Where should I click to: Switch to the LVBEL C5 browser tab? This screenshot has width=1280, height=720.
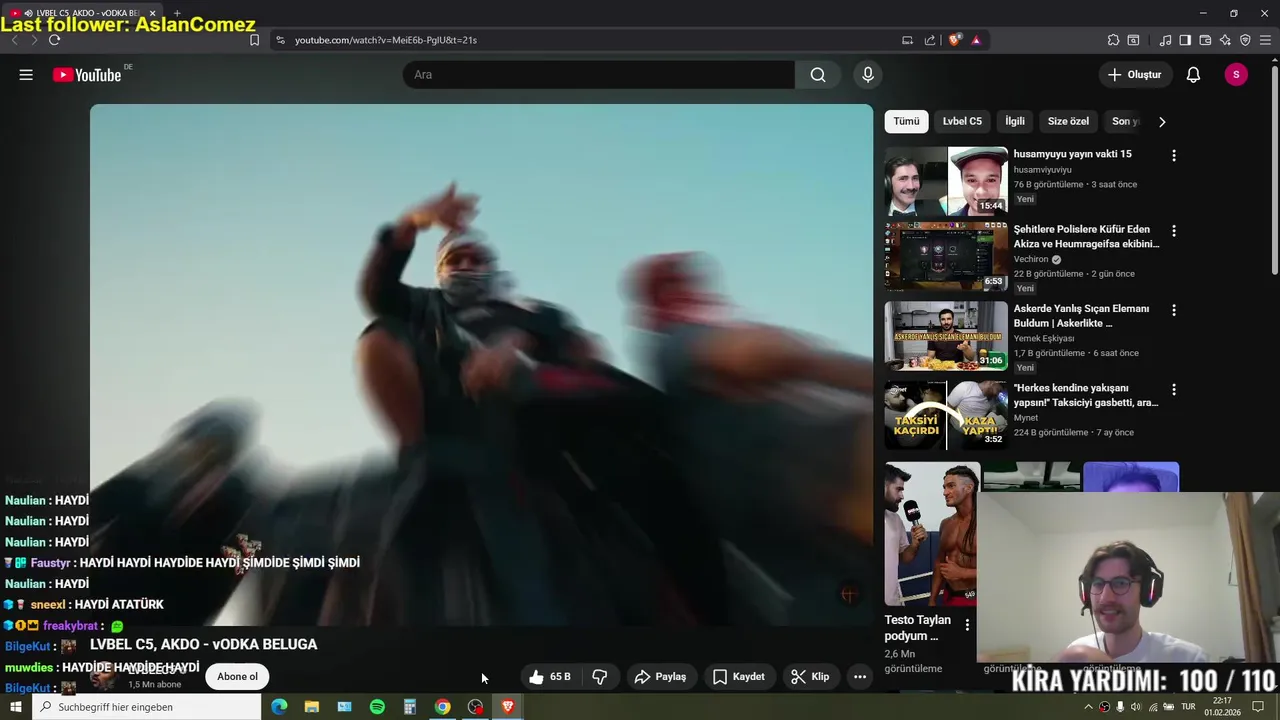[82, 13]
